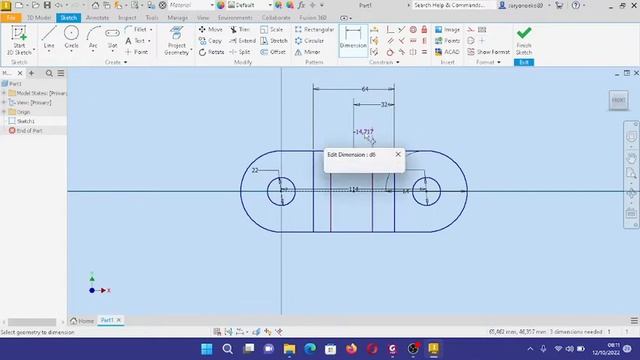Click the Project Geometry tool

(176, 40)
